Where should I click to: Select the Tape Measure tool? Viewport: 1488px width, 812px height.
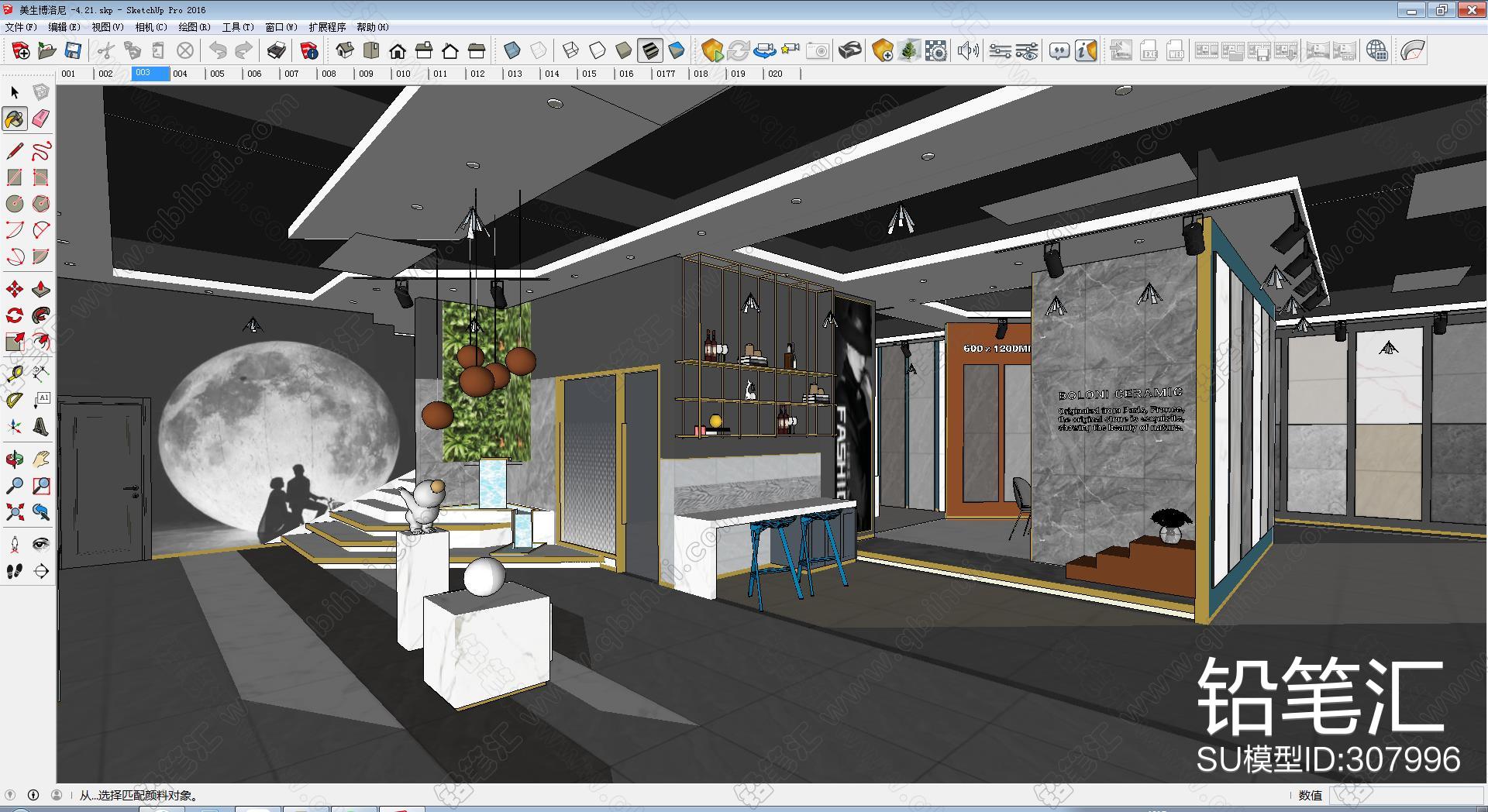15,375
